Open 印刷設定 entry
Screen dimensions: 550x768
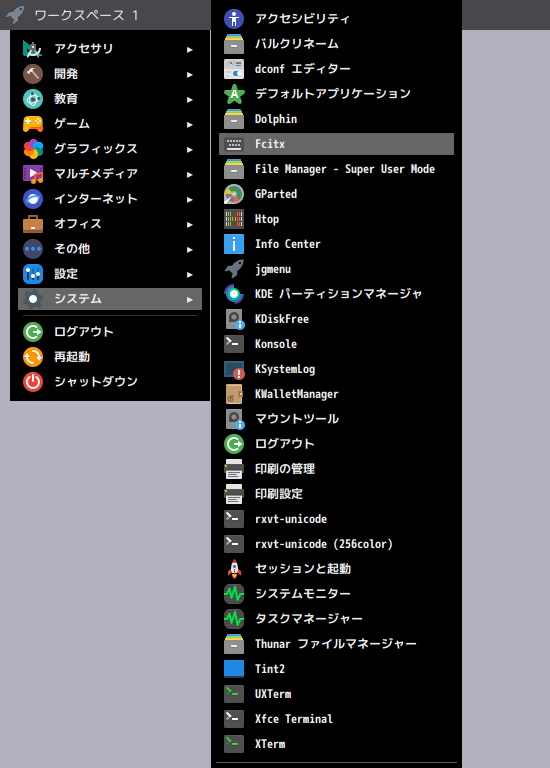[x=336, y=494]
